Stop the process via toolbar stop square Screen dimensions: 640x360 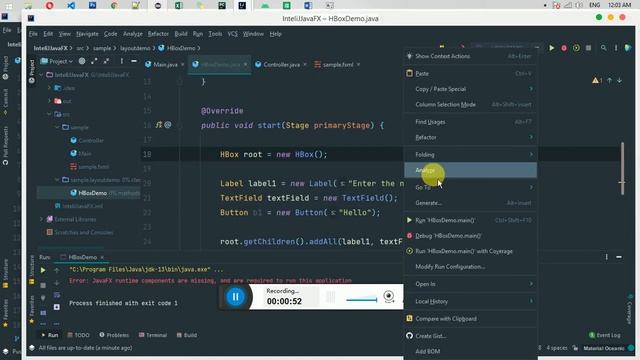[x=588, y=48]
